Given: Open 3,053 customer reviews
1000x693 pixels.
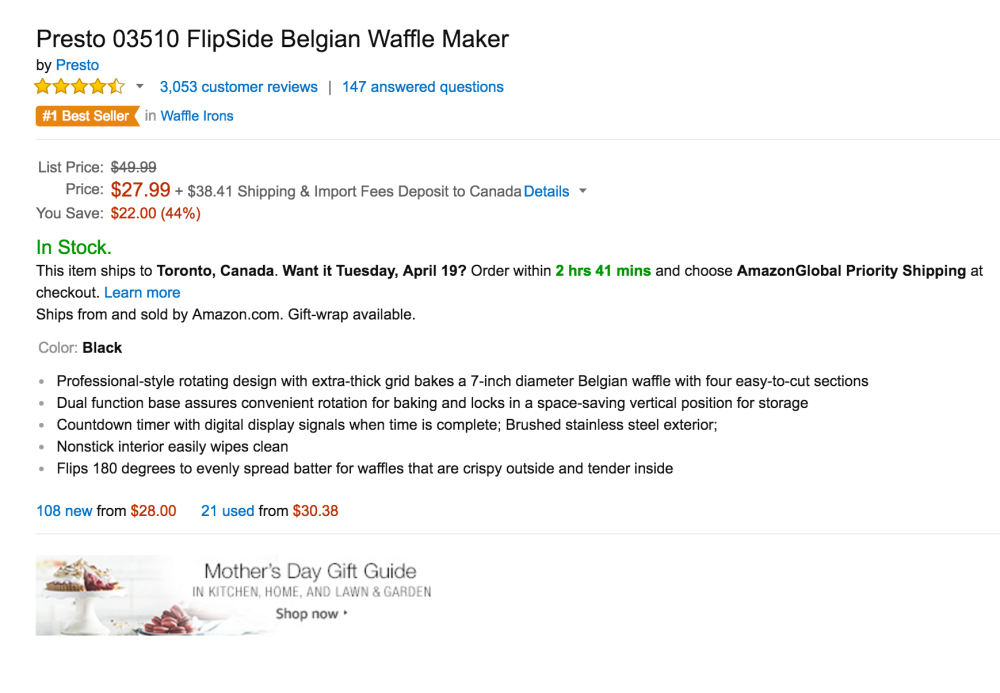Looking at the screenshot, I should [x=238, y=87].
